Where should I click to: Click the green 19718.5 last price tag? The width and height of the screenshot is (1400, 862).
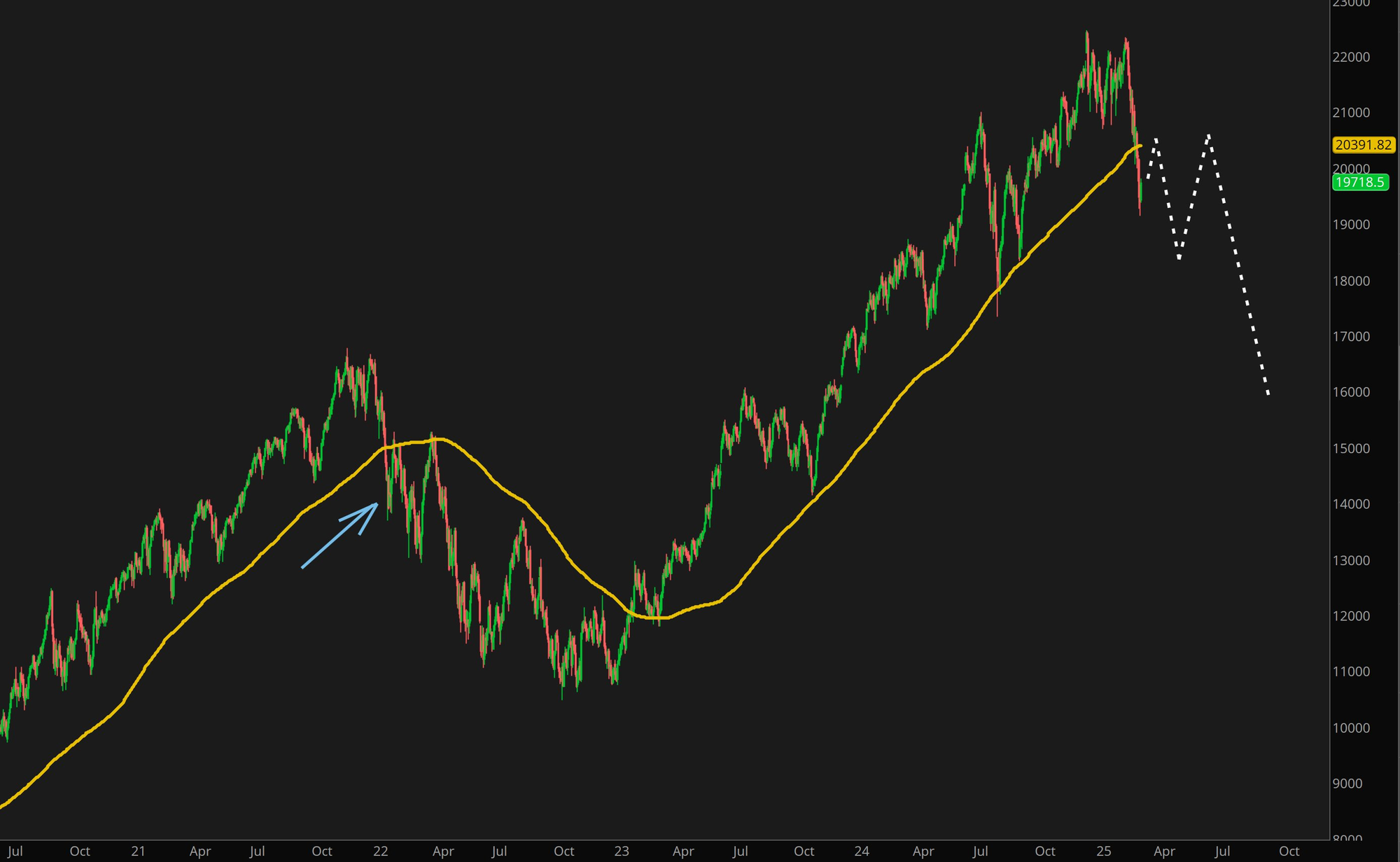1359,182
